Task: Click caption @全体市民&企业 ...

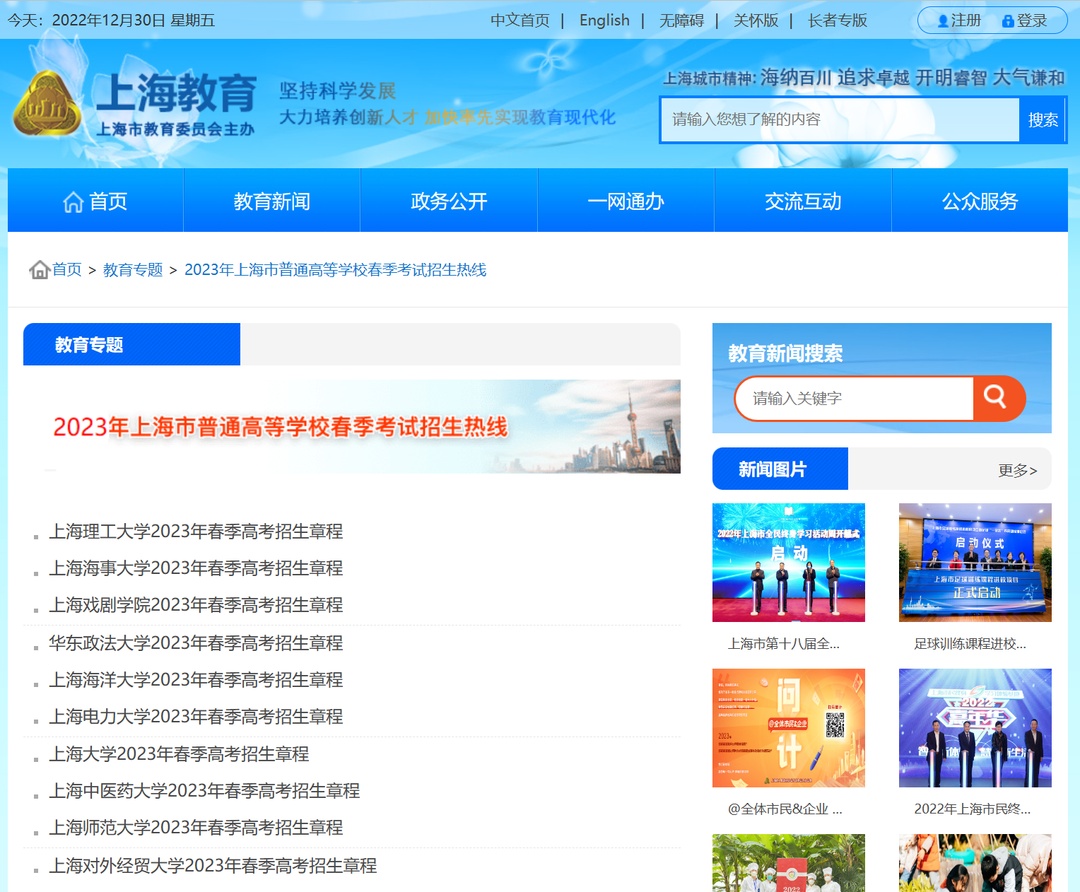Action: point(785,809)
